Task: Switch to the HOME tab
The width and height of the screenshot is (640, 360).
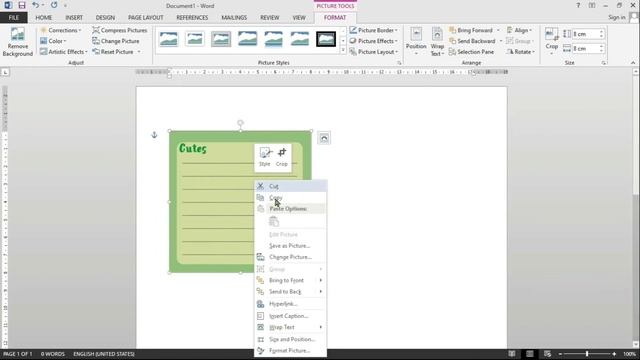Action: coord(44,18)
